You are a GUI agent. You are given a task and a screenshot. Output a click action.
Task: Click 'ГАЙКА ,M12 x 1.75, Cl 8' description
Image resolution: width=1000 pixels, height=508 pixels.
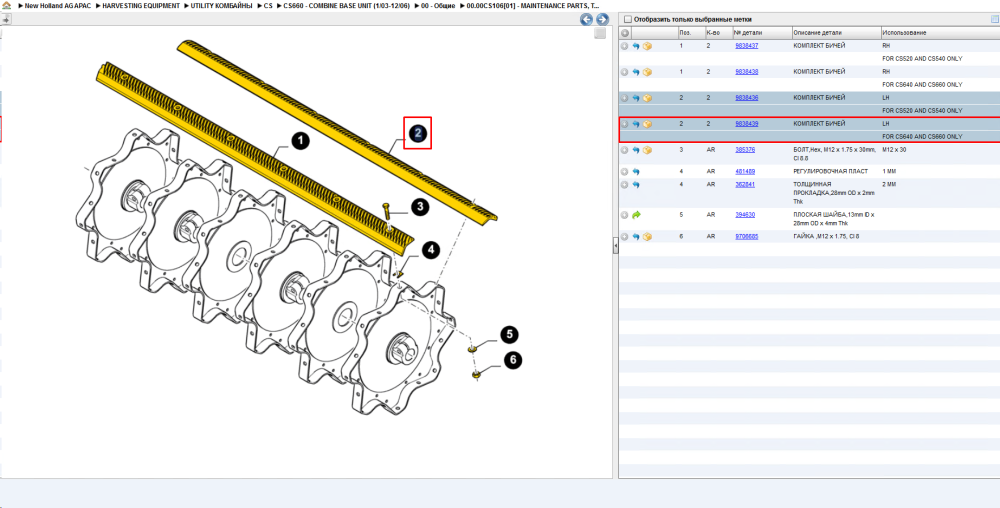(x=827, y=237)
